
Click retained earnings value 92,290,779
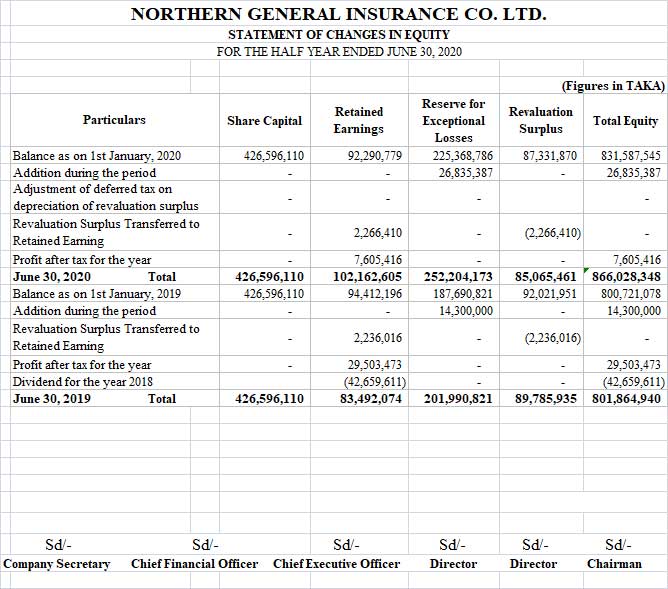pos(375,155)
